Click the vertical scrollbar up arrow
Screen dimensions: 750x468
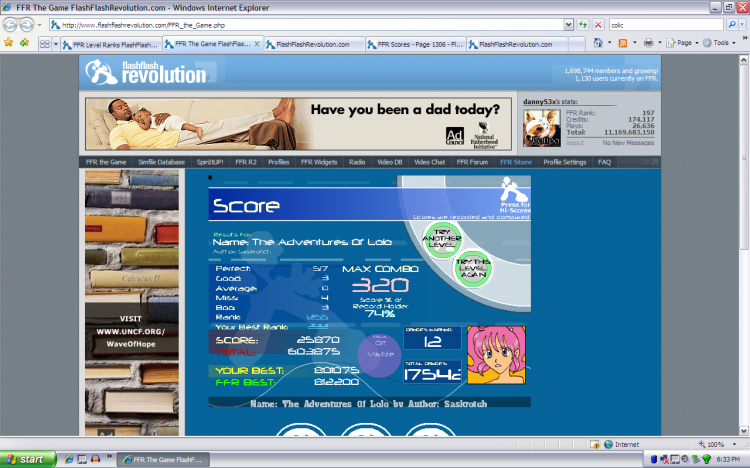click(x=744, y=60)
